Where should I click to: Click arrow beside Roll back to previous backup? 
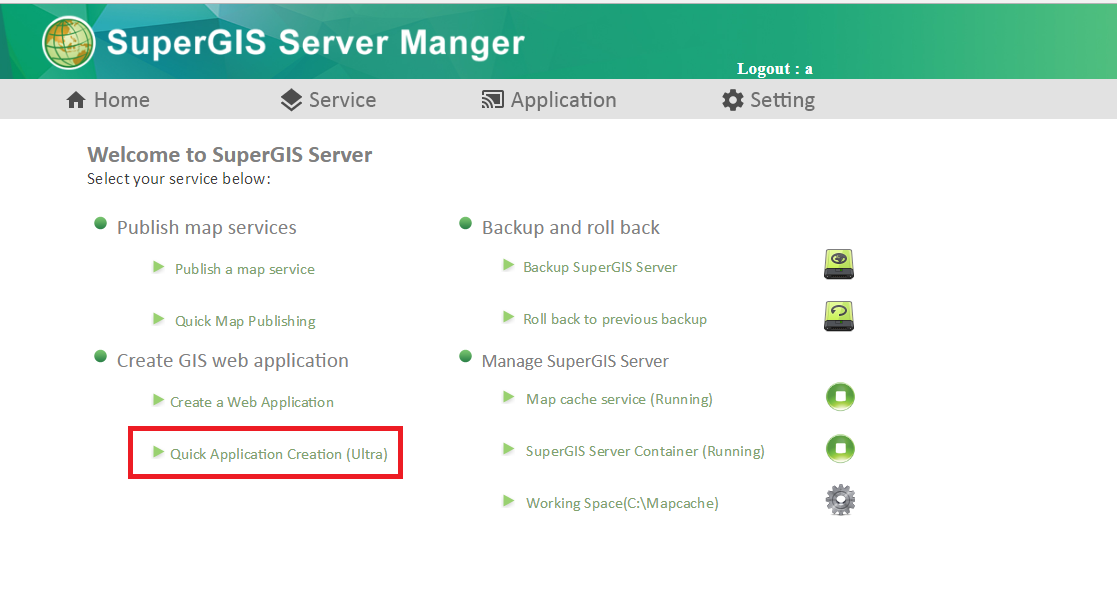[509, 317]
